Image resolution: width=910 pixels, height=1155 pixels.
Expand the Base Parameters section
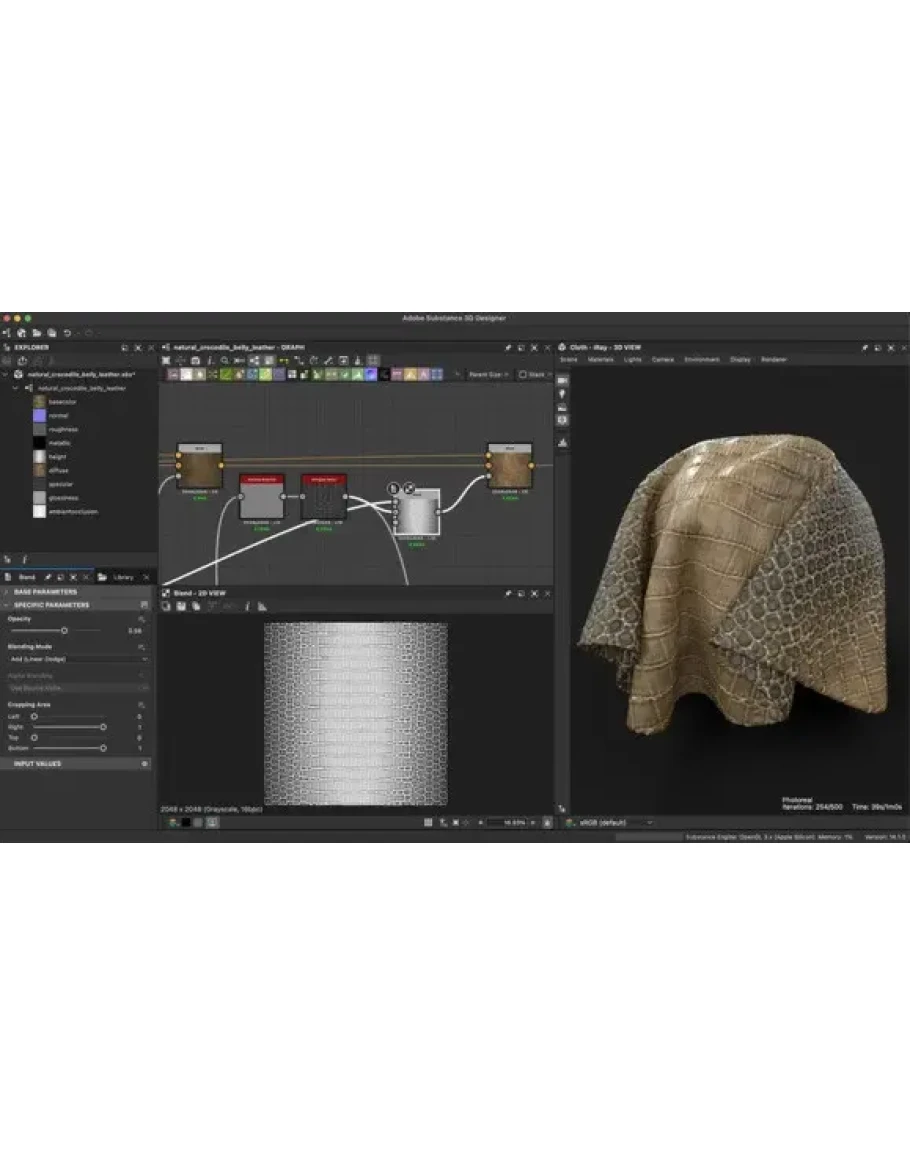coord(7,592)
